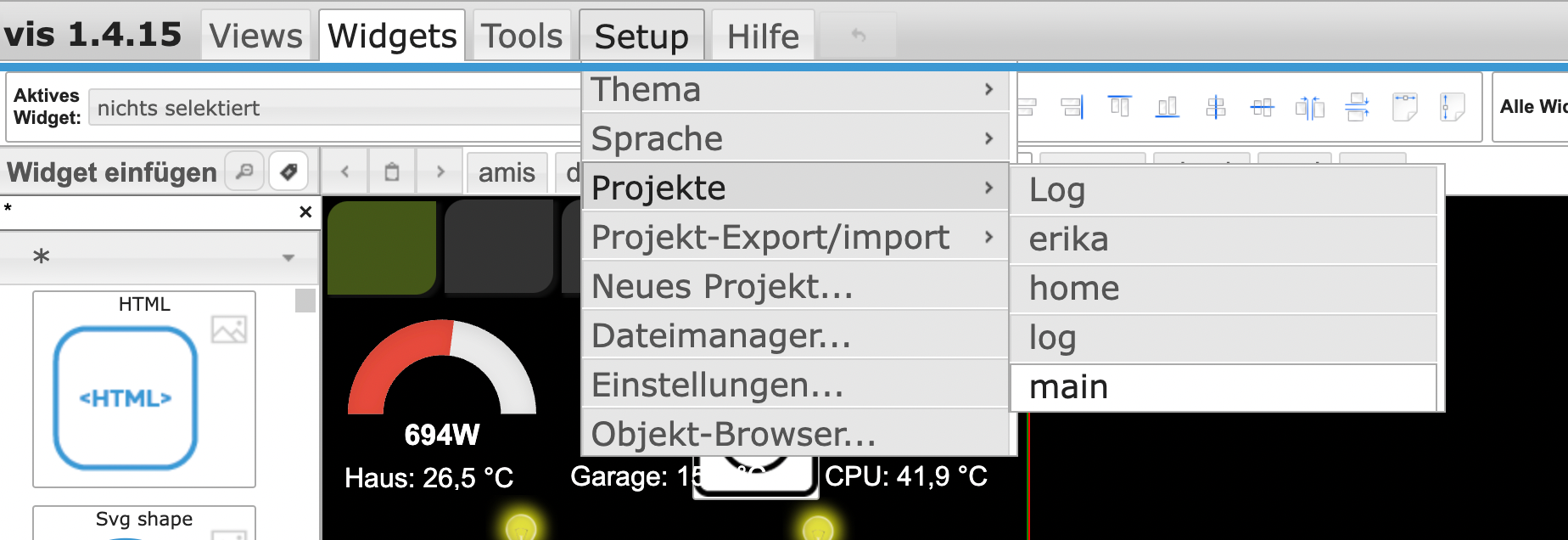Go to next view with right arrow icon

pyautogui.click(x=440, y=171)
